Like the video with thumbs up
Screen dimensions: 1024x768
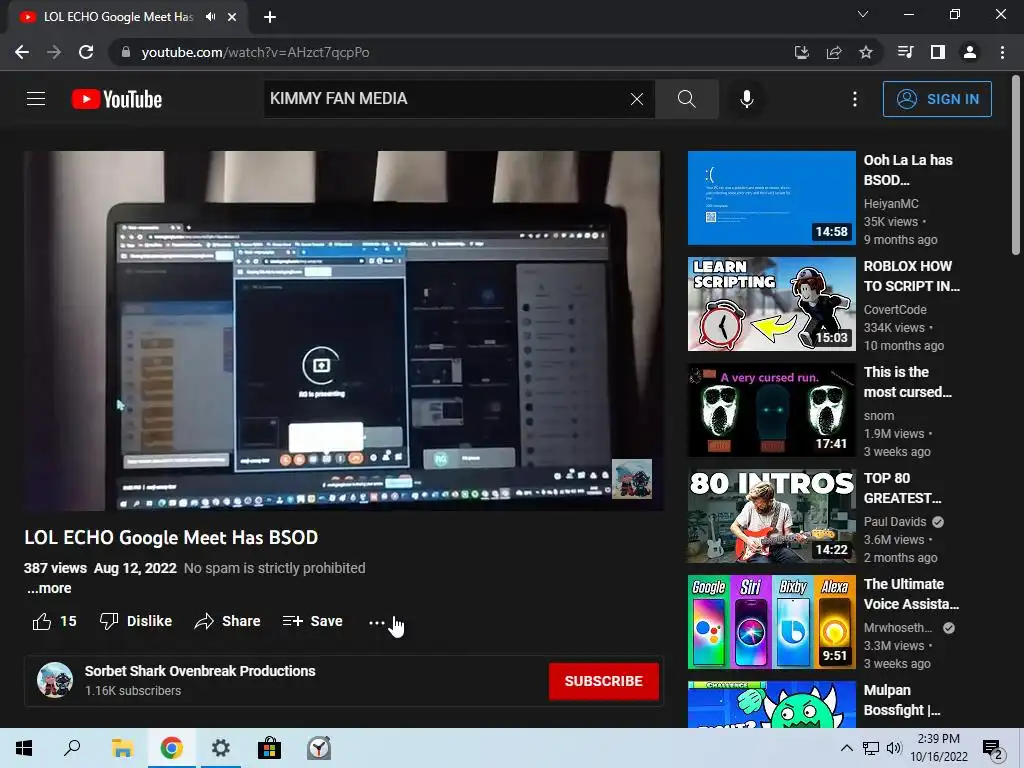[54, 621]
